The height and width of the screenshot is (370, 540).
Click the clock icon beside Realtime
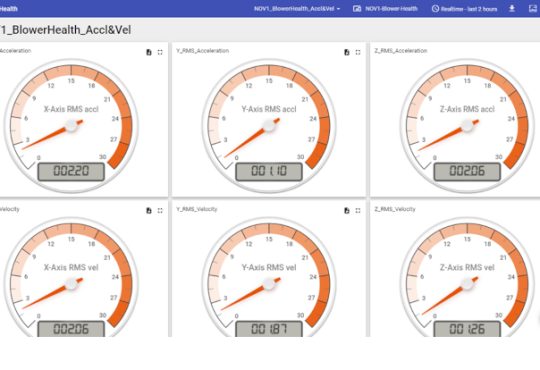click(435, 9)
